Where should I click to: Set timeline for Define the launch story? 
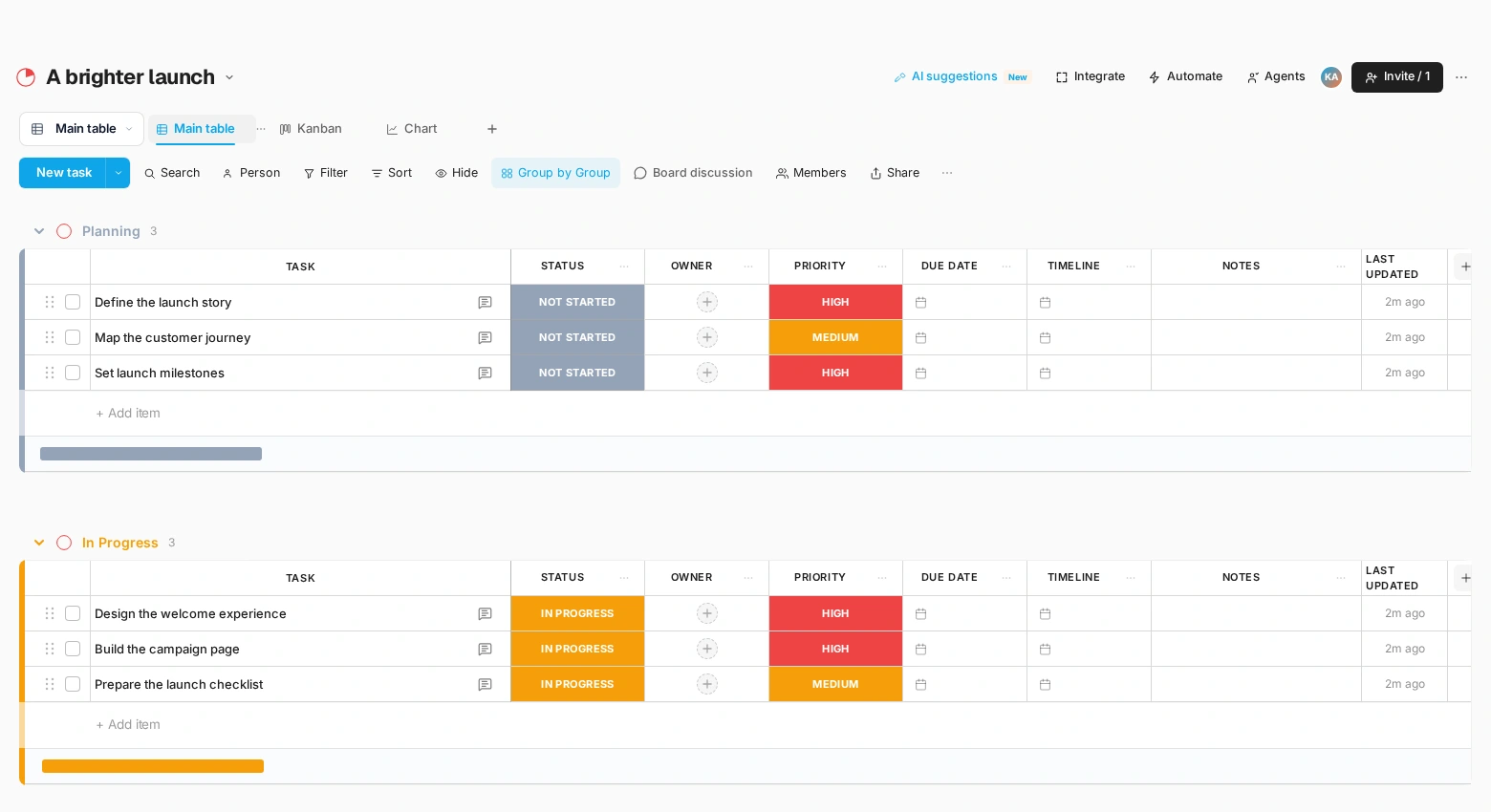click(1046, 302)
